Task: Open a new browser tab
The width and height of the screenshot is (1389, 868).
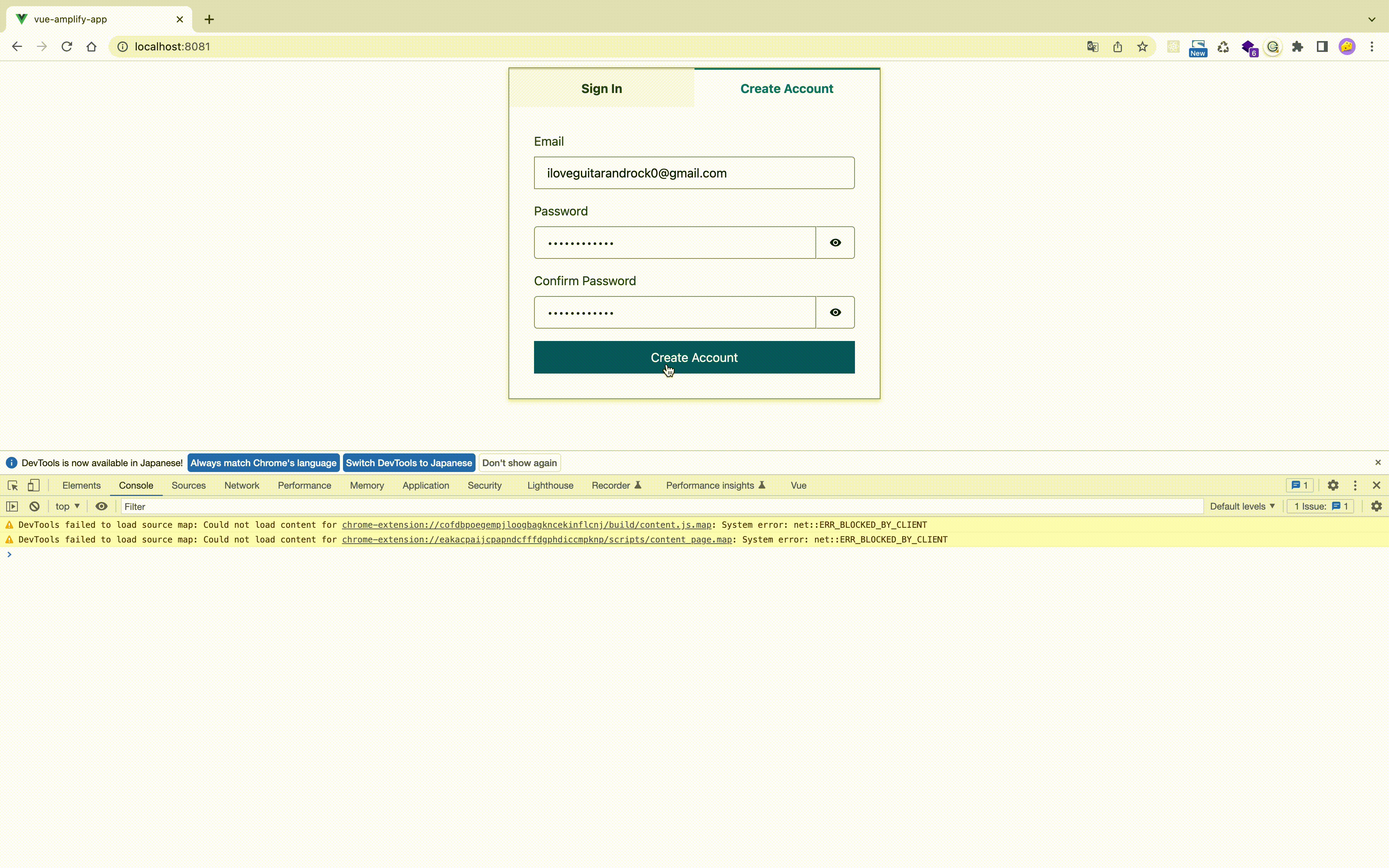Action: pyautogui.click(x=209, y=19)
